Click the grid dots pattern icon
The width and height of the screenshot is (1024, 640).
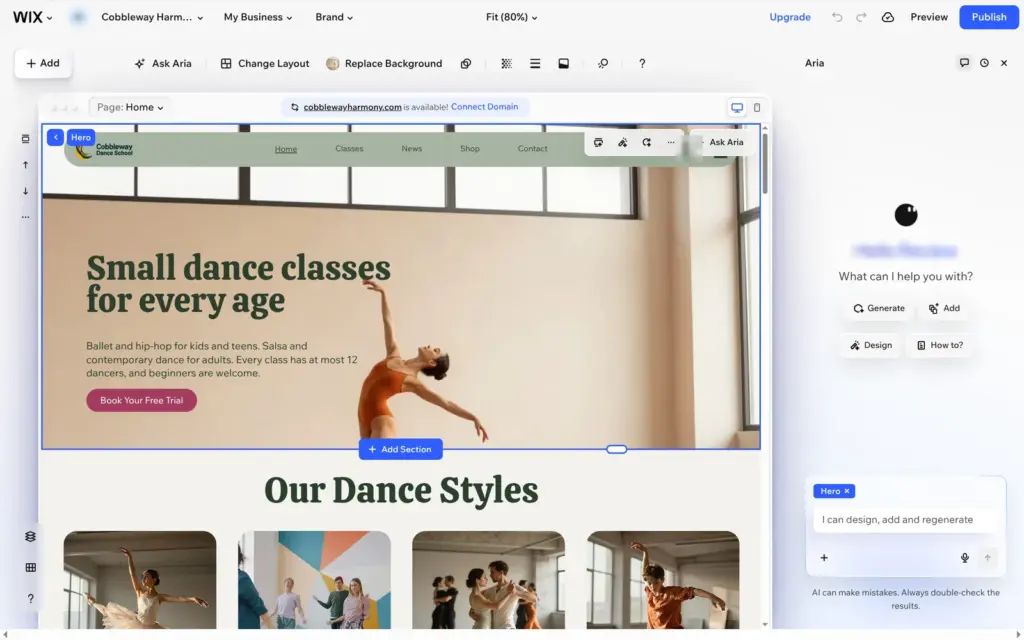(506, 63)
